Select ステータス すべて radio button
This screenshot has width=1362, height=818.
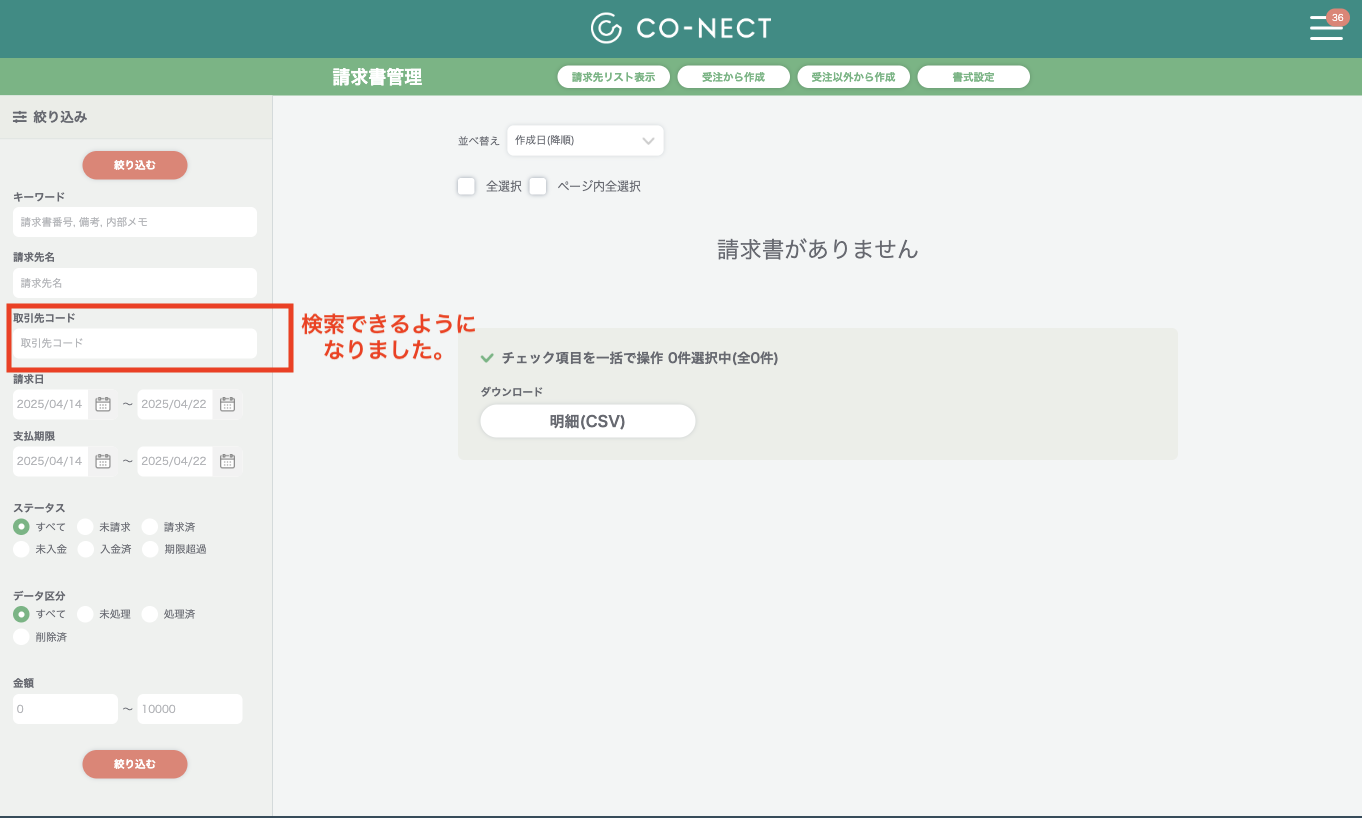21,526
